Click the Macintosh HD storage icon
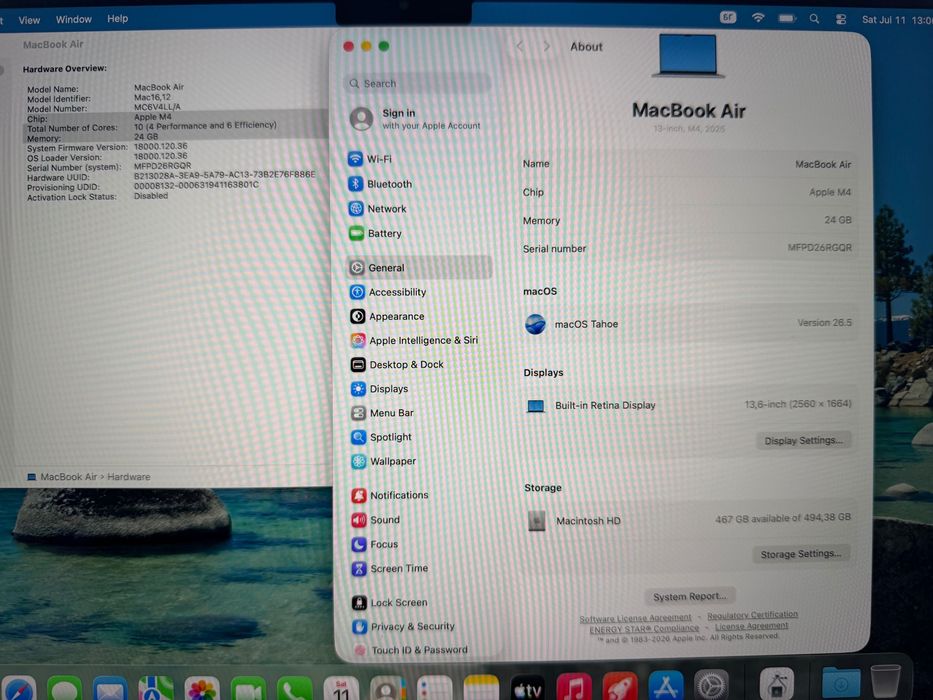The width and height of the screenshot is (933, 700). pyautogui.click(x=537, y=521)
